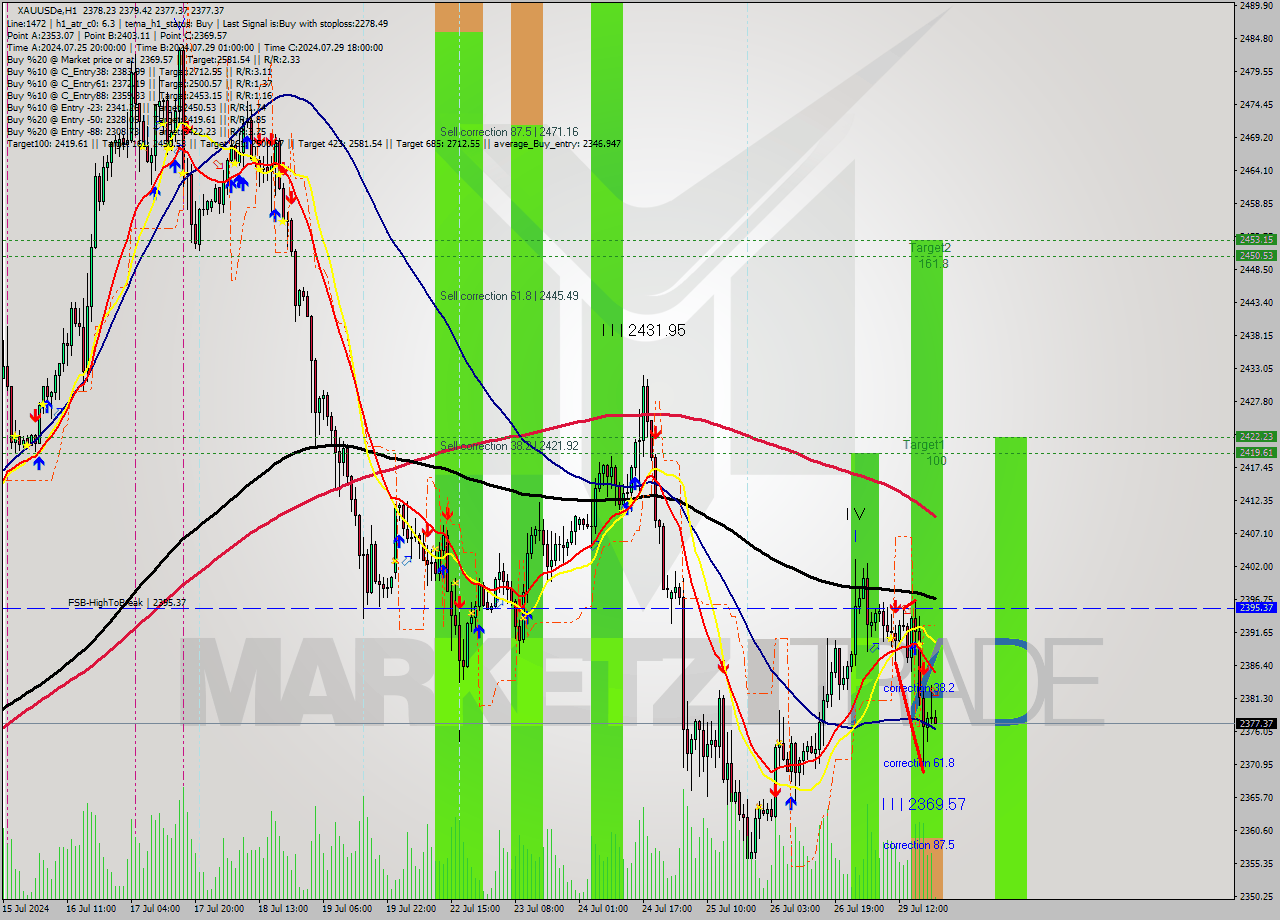
Task: Click the blue 'I I I 2369.57' label
Action: pyautogui.click(x=924, y=804)
